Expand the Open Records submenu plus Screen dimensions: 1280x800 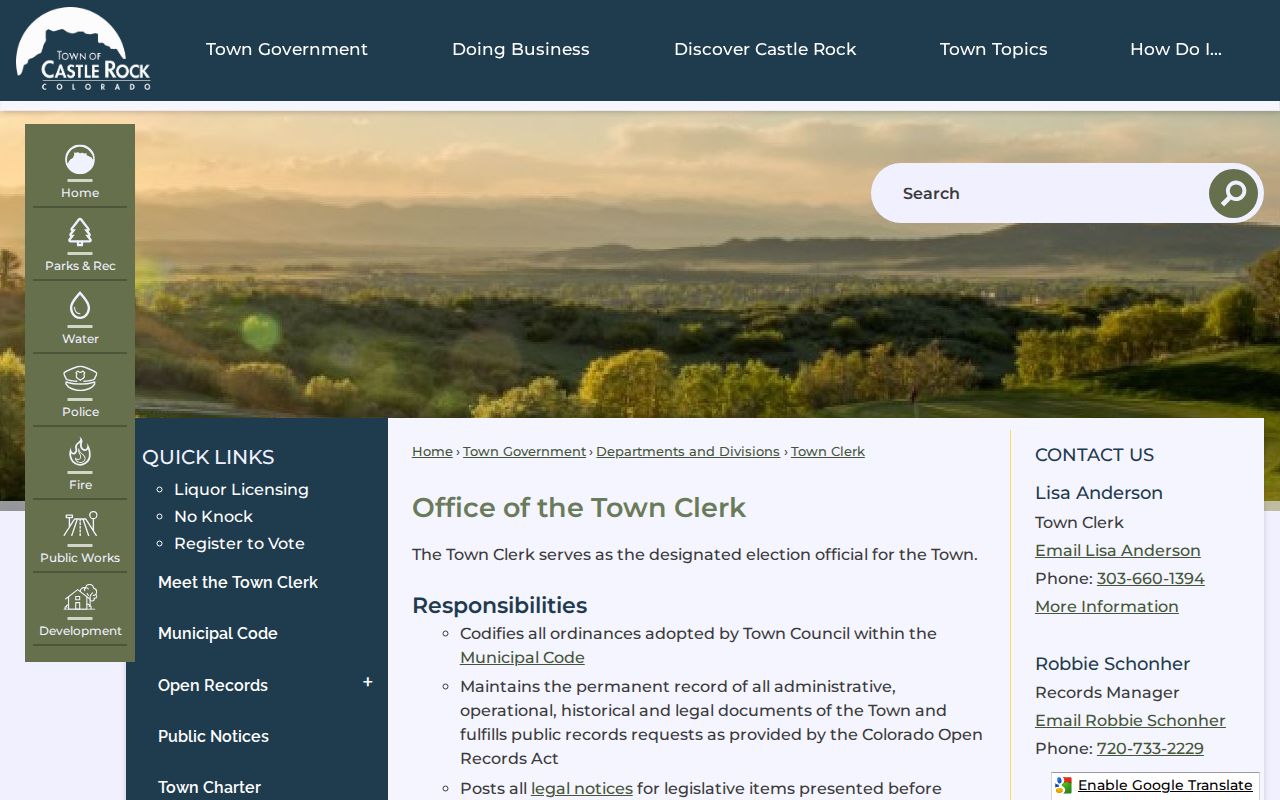click(x=367, y=682)
